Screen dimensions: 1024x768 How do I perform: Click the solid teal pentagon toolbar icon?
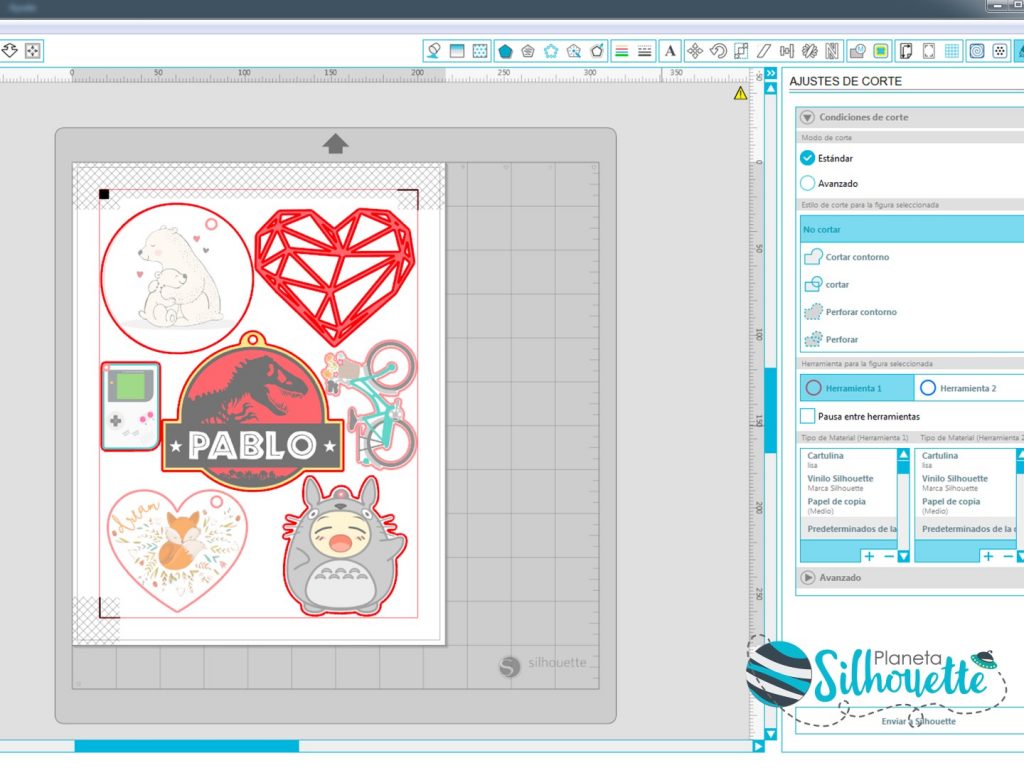click(505, 51)
